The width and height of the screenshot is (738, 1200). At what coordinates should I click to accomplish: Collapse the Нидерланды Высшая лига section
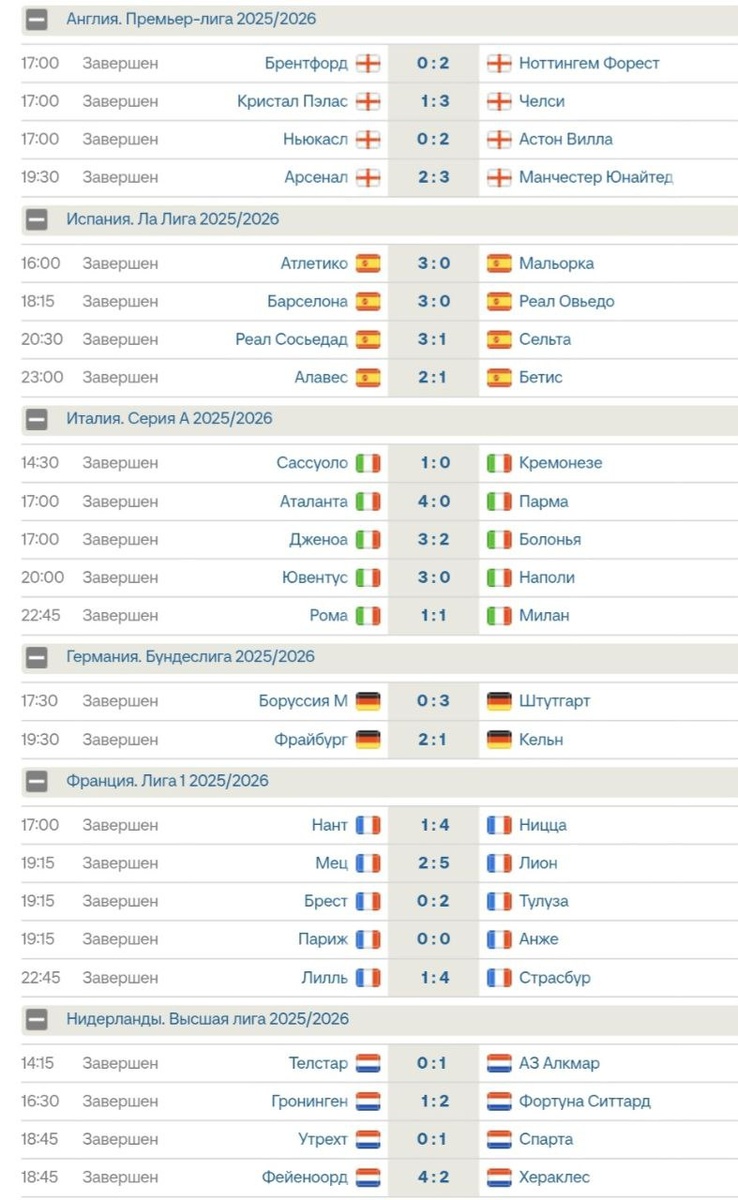point(37,1019)
